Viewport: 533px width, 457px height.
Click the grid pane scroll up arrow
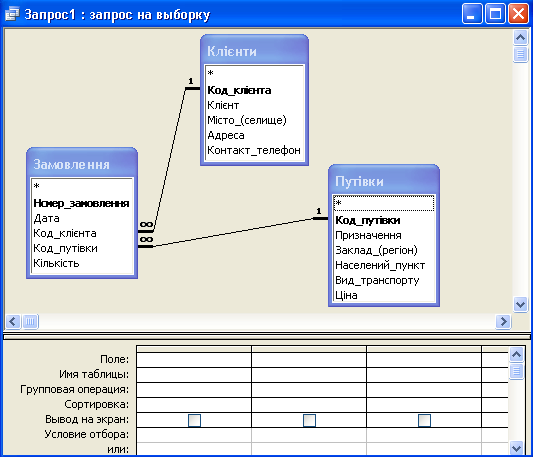click(x=516, y=355)
